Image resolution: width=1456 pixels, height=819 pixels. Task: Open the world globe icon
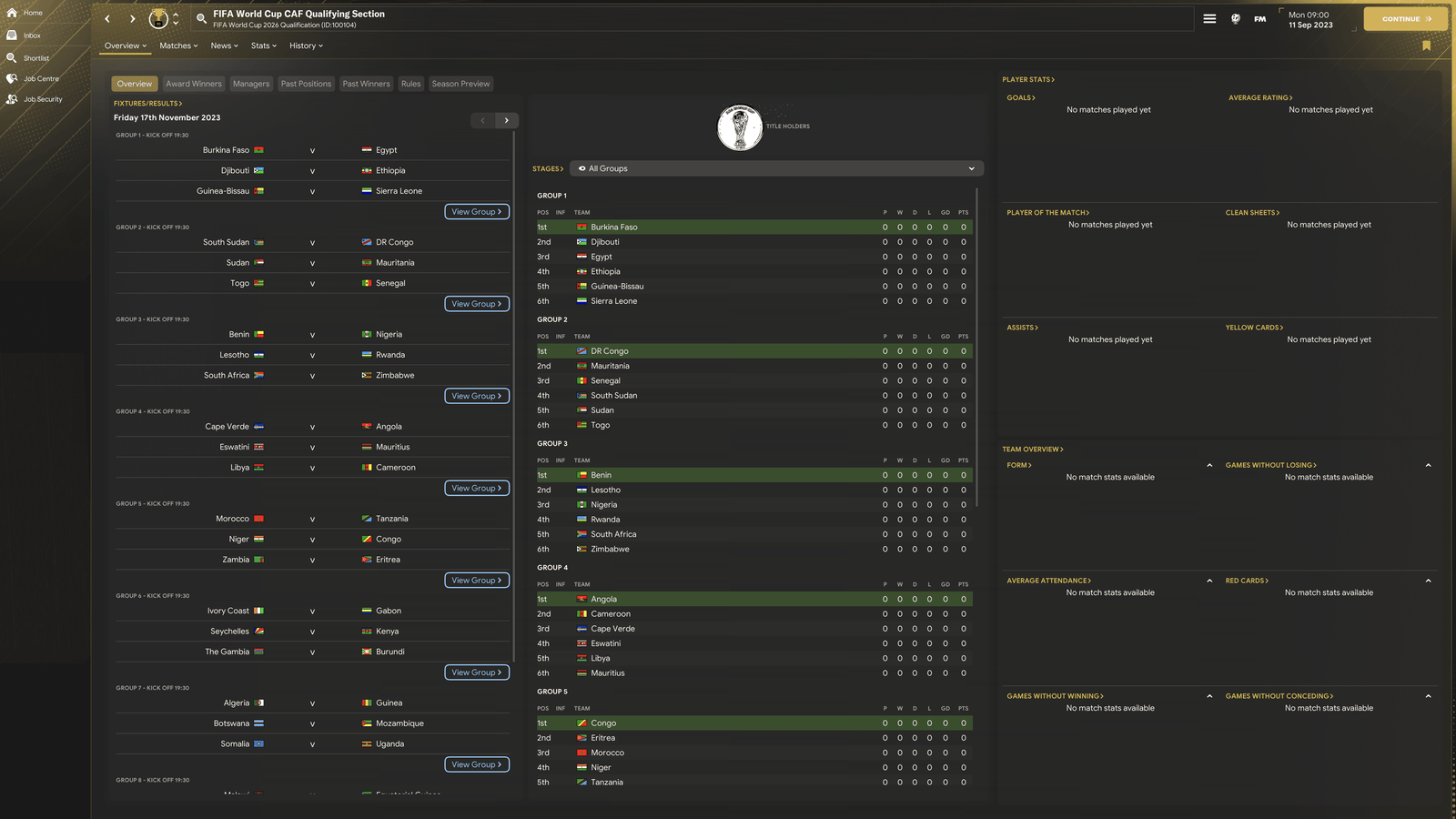click(1235, 18)
